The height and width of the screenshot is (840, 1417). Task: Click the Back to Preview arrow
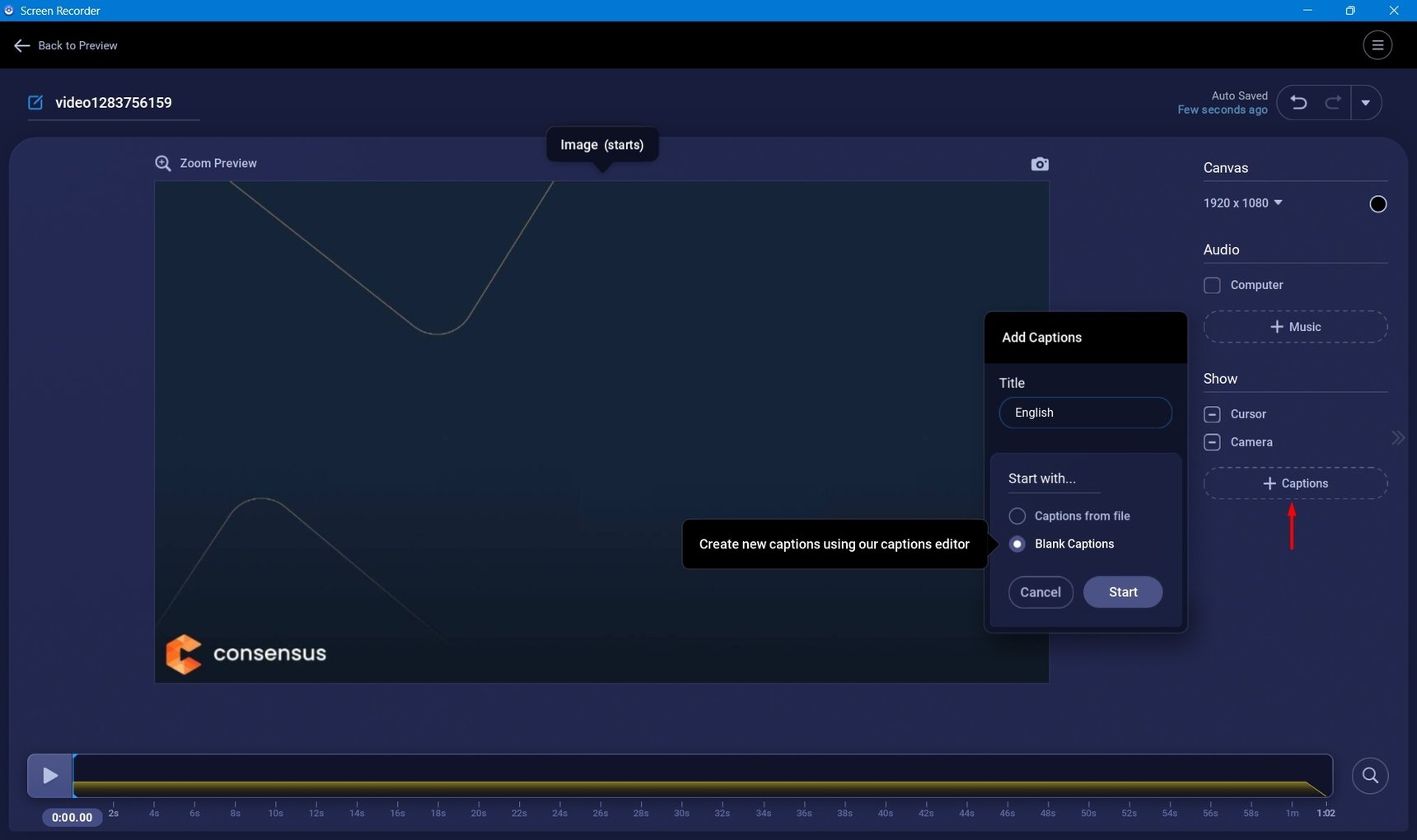click(x=22, y=46)
